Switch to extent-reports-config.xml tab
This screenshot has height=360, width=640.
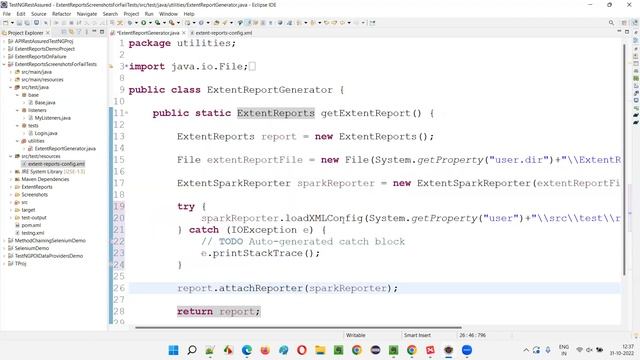coord(223,33)
